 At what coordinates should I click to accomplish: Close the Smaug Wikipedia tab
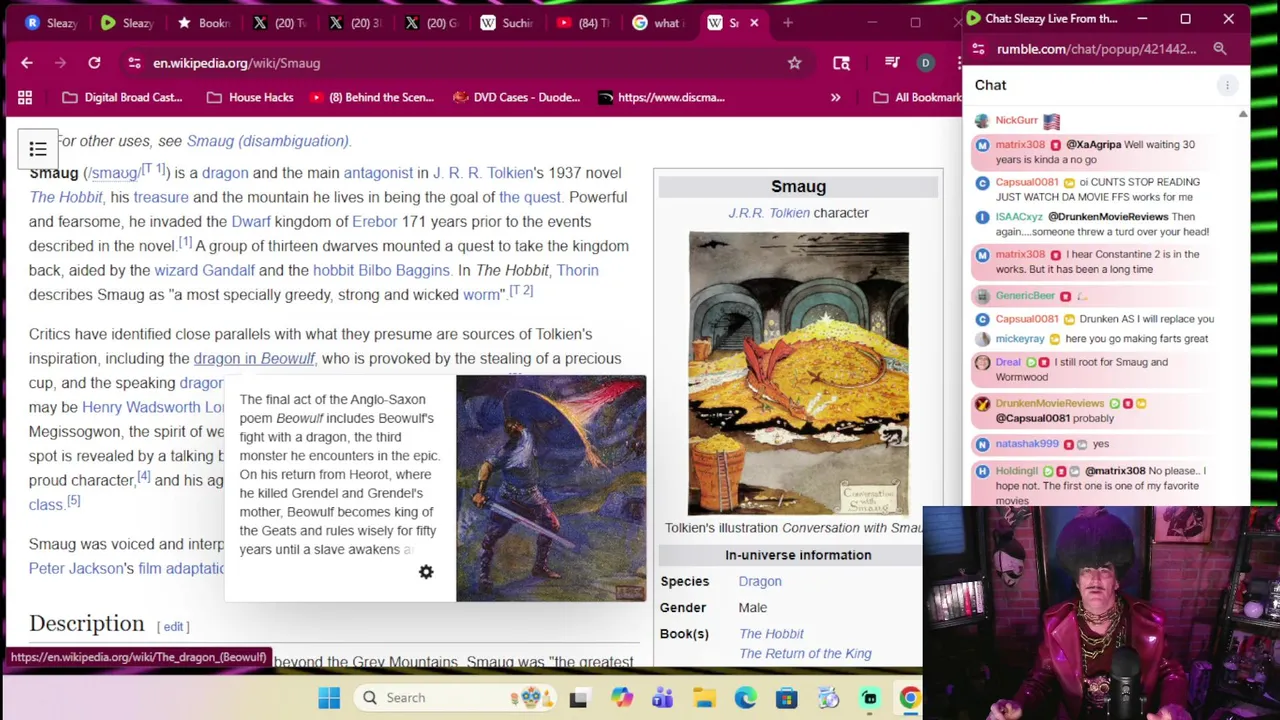click(x=754, y=22)
